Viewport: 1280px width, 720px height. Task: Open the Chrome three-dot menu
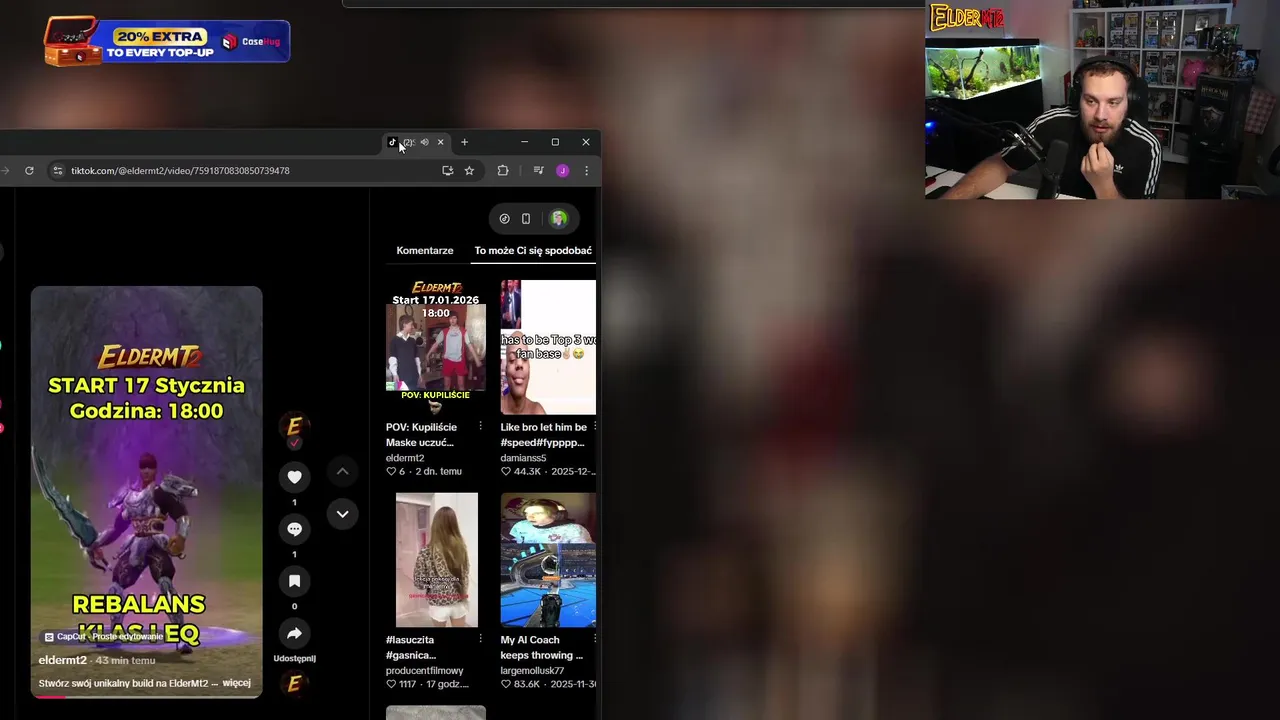pos(587,171)
